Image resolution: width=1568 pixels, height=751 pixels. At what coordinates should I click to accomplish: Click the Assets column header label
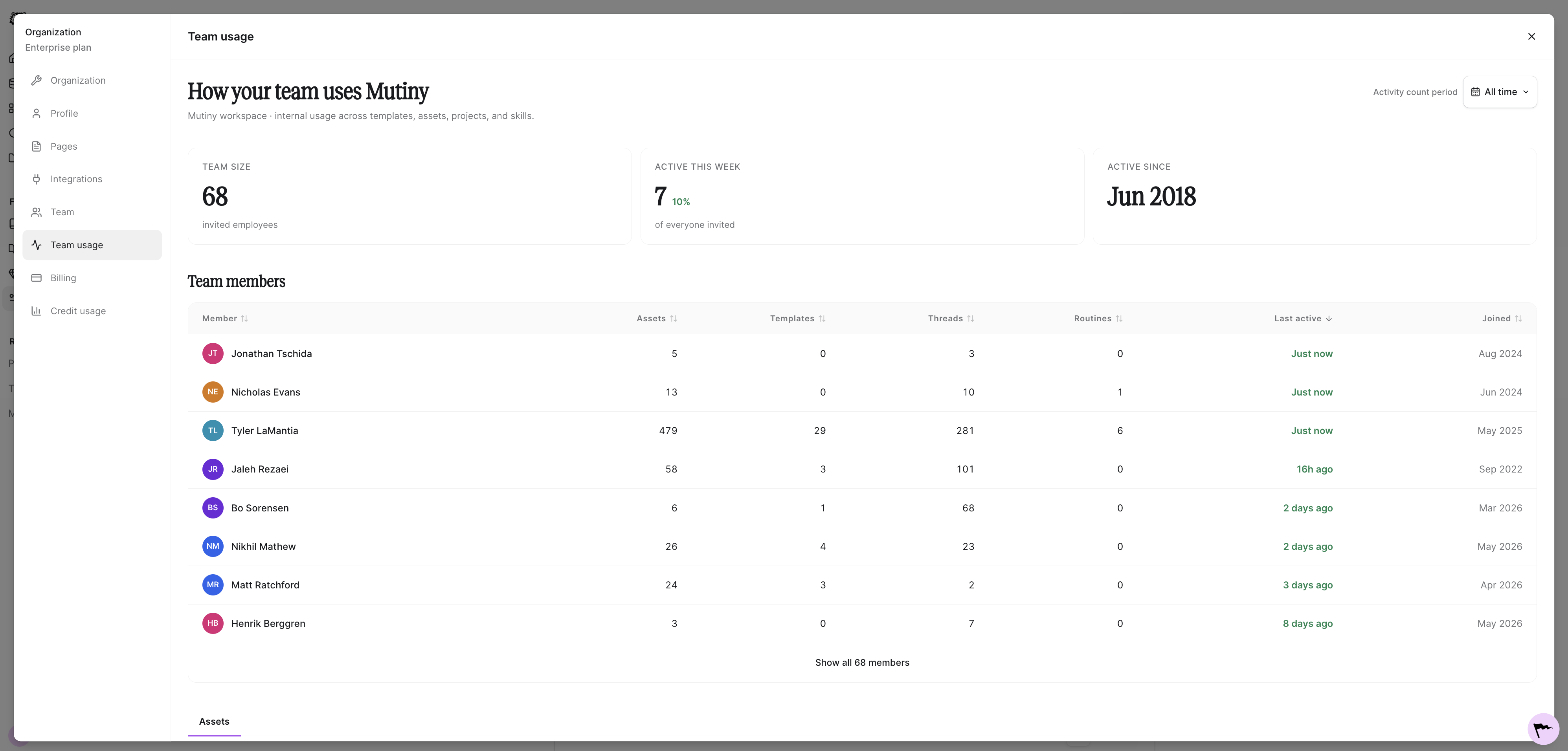point(651,318)
